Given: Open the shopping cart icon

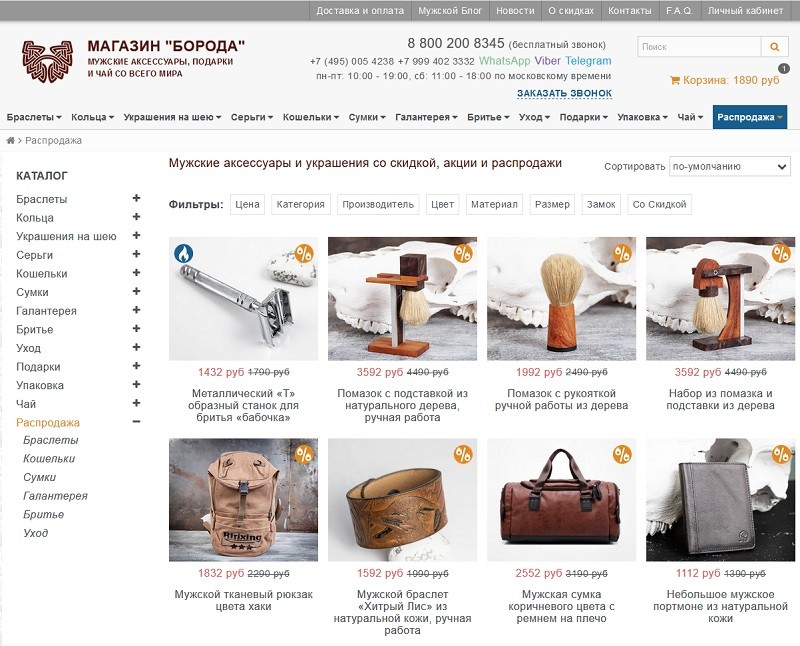Looking at the screenshot, I should click(674, 80).
